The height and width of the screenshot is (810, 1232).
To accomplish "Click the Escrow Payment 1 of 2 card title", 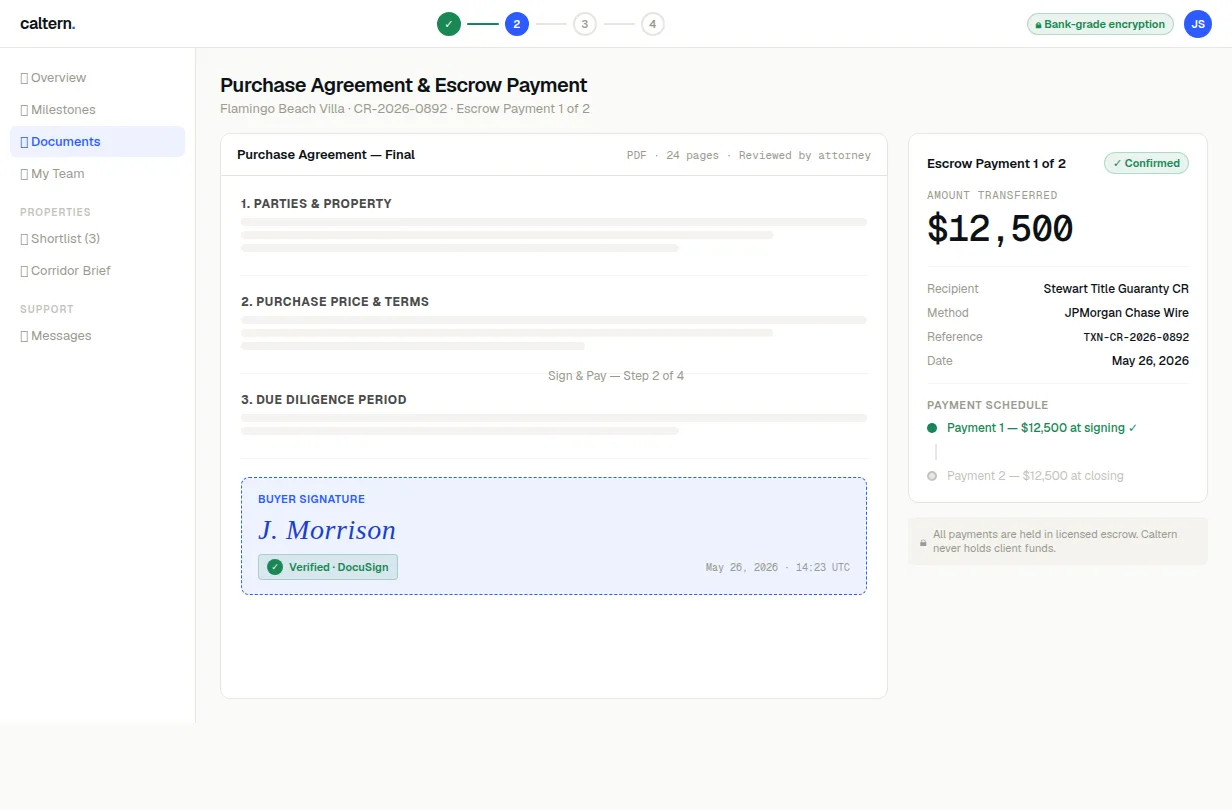I will 996,164.
